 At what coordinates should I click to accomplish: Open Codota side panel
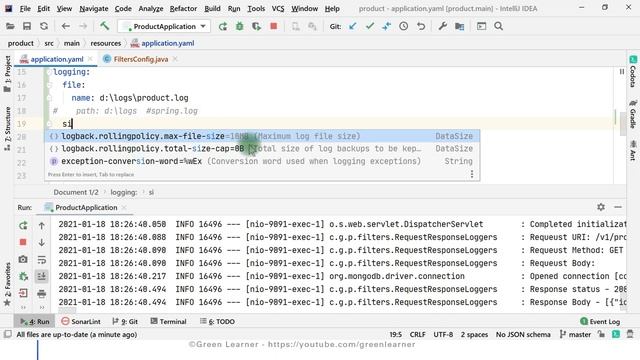point(633,72)
